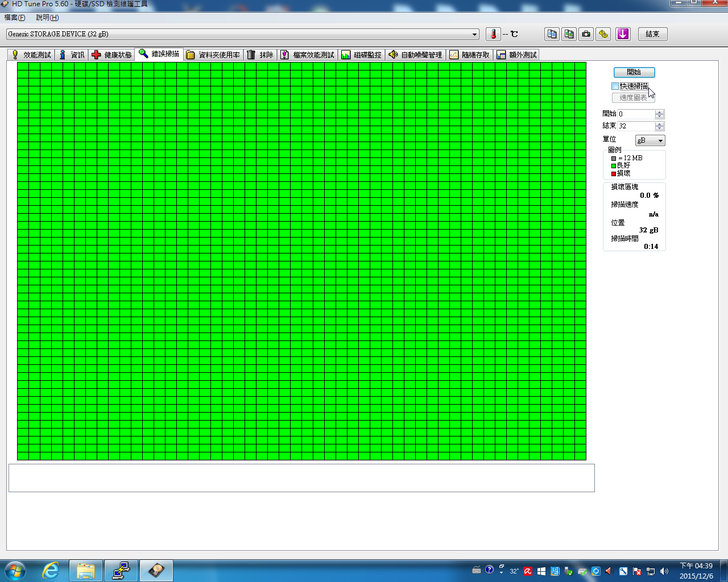Screen dimensions: 728x582
Task: Increase the 開始 start value with spinner
Action: coord(659,112)
